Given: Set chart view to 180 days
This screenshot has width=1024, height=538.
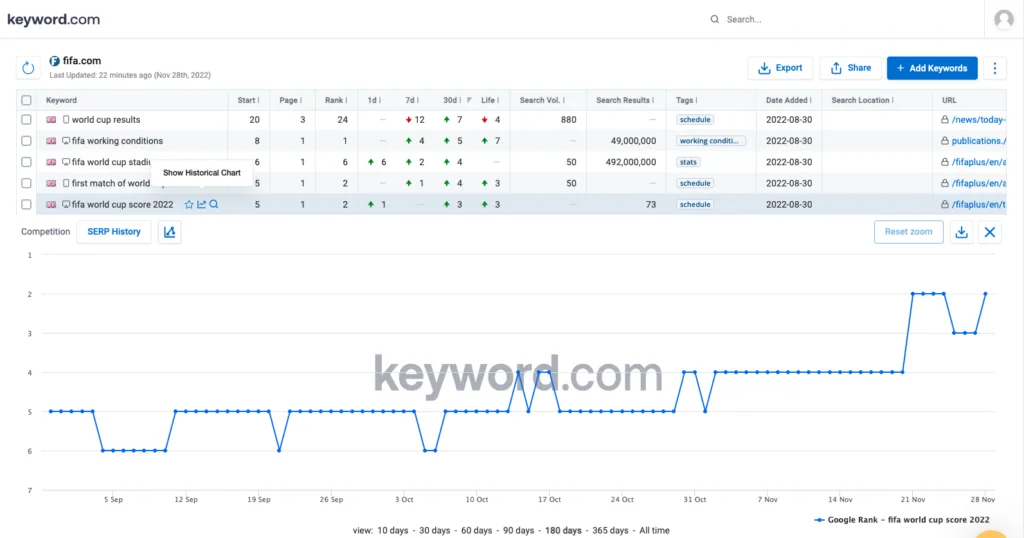Looking at the screenshot, I should click(x=563, y=530).
